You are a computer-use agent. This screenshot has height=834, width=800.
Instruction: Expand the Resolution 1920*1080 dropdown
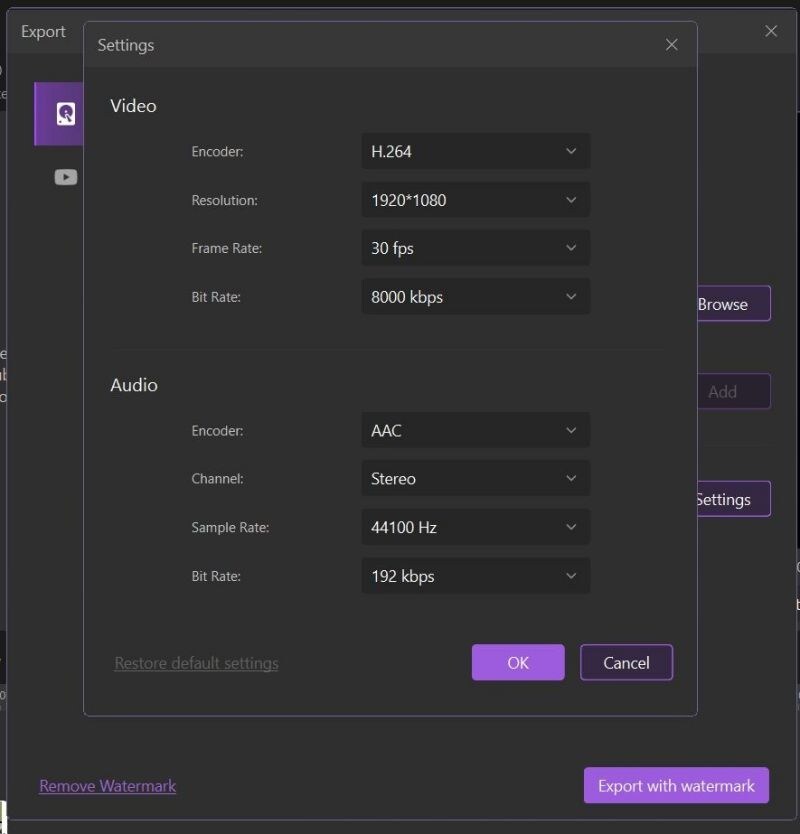pyautogui.click(x=475, y=200)
